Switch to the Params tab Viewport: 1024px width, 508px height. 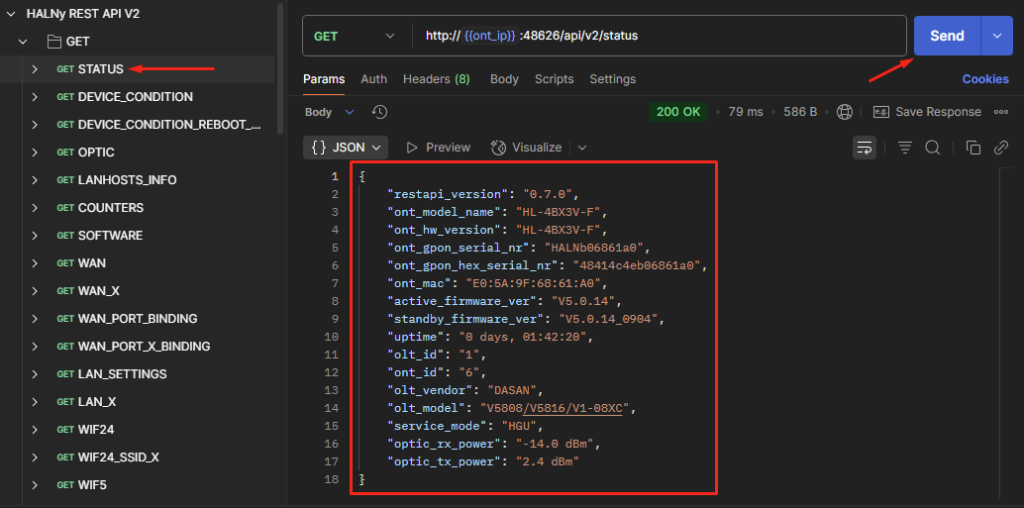point(324,79)
